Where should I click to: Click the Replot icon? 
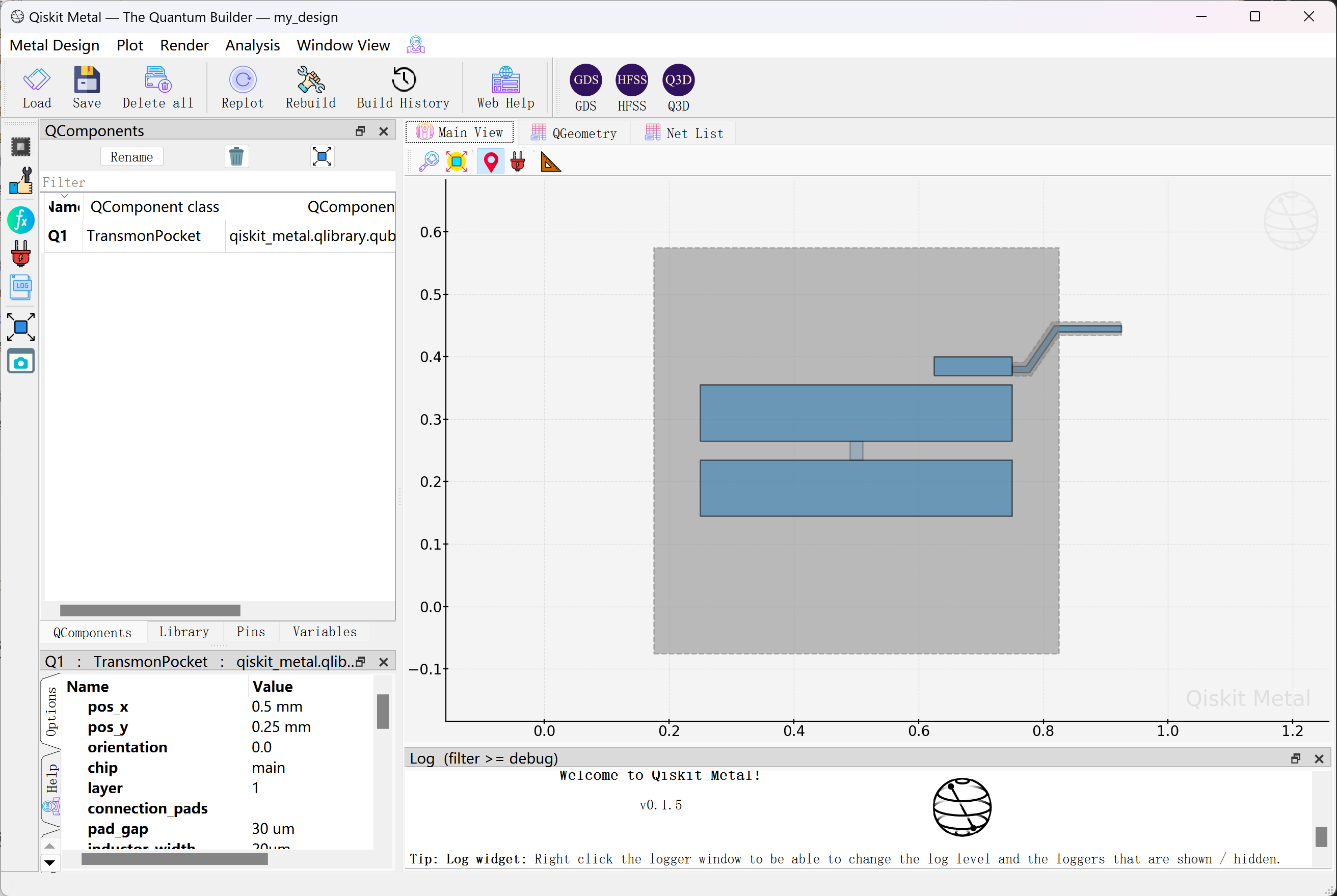tap(243, 80)
